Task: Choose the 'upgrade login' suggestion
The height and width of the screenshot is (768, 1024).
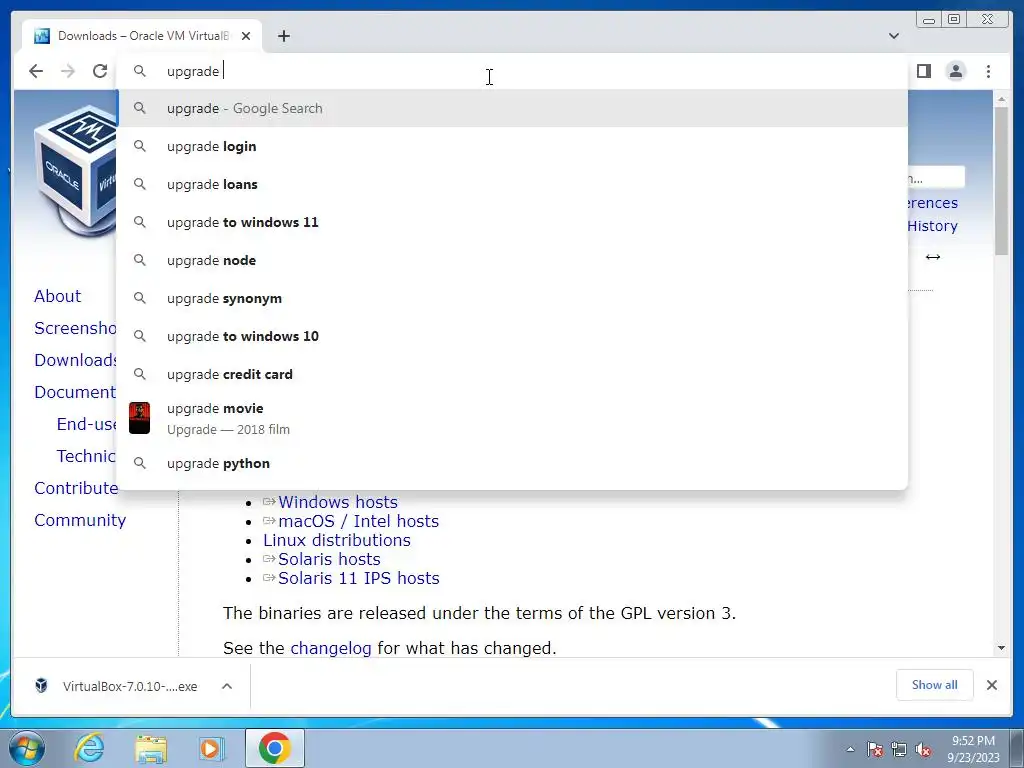Action: (512, 146)
